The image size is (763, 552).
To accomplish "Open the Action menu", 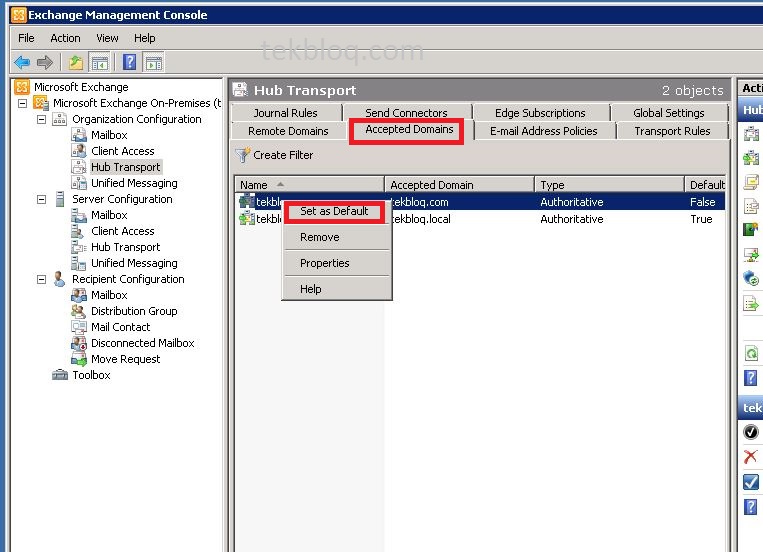I will pyautogui.click(x=65, y=38).
